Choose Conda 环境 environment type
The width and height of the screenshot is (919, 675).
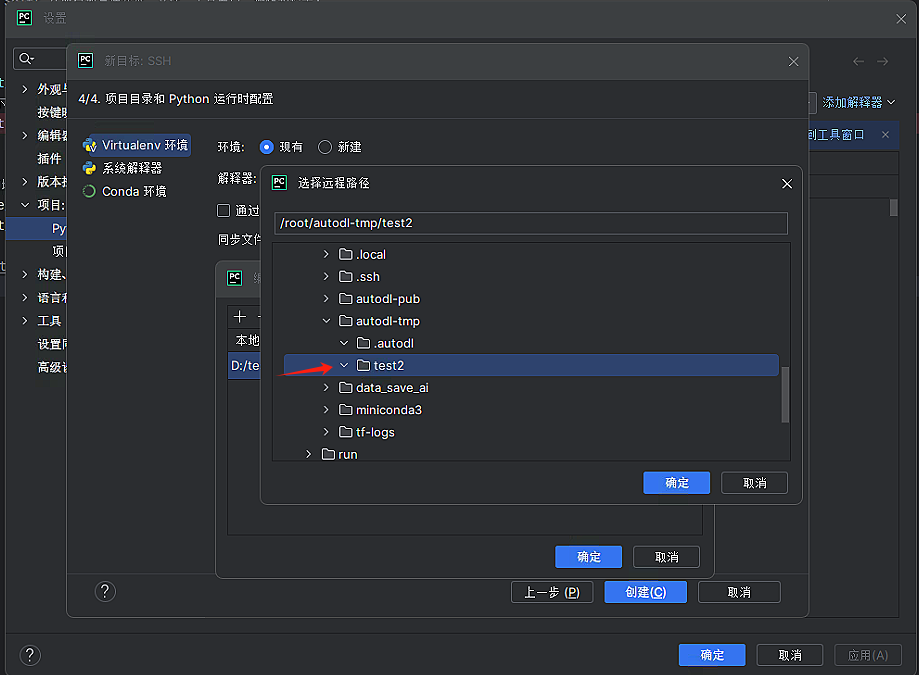pos(124,192)
